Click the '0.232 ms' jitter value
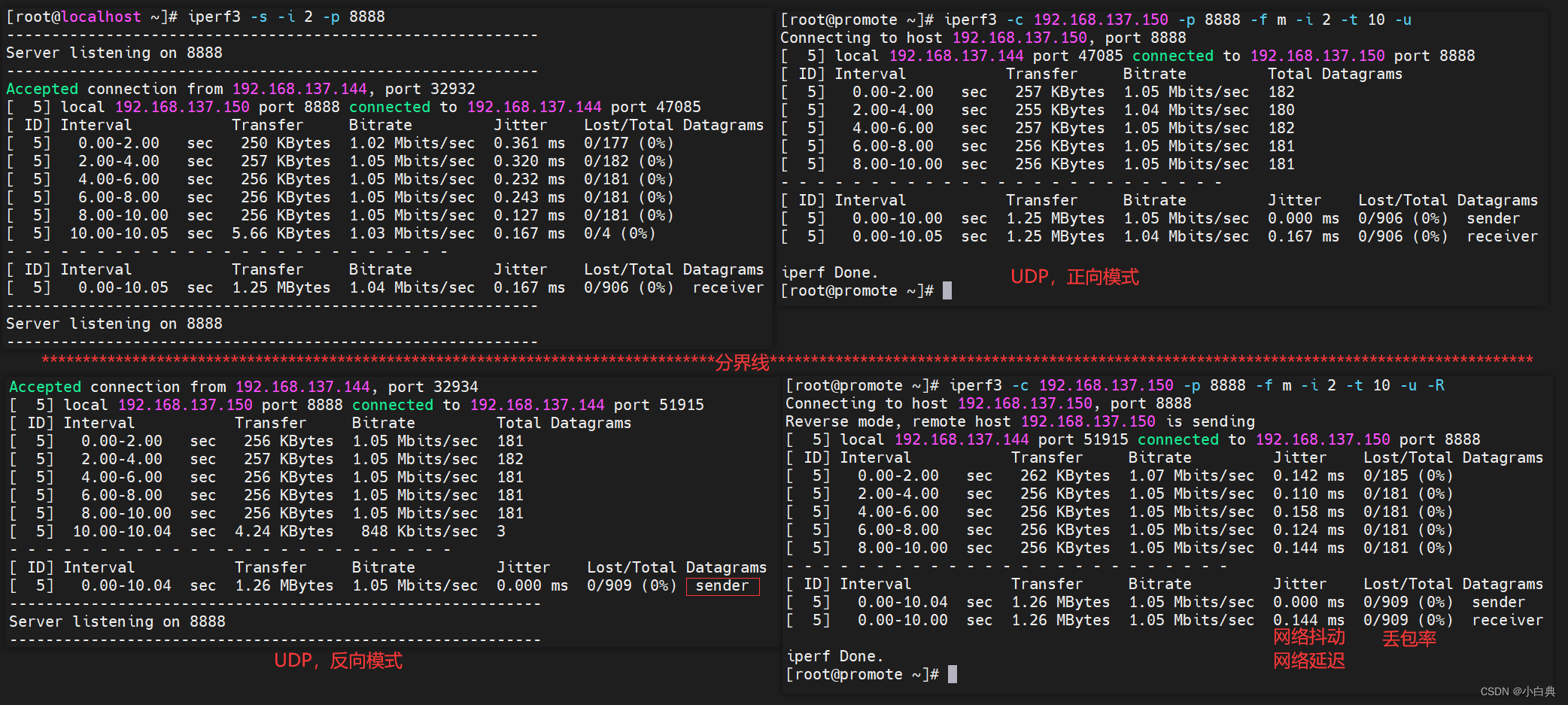 tap(530, 179)
